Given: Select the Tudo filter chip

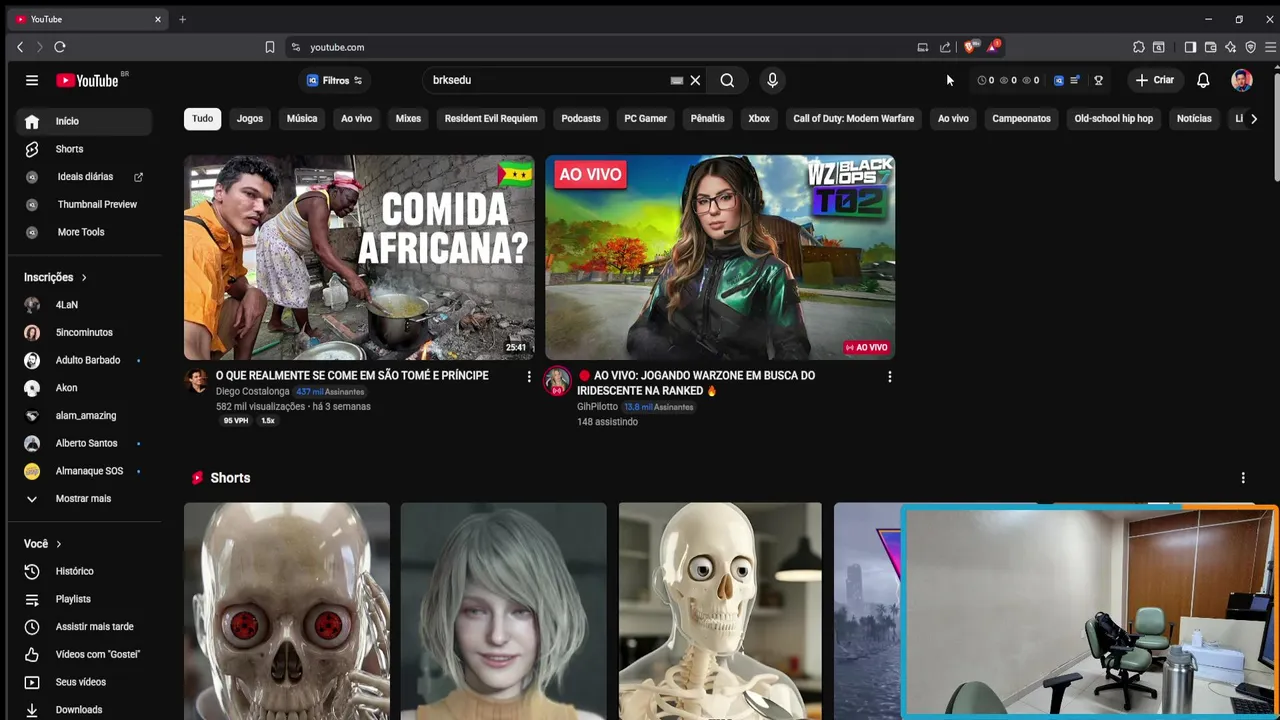Looking at the screenshot, I should [x=202, y=118].
